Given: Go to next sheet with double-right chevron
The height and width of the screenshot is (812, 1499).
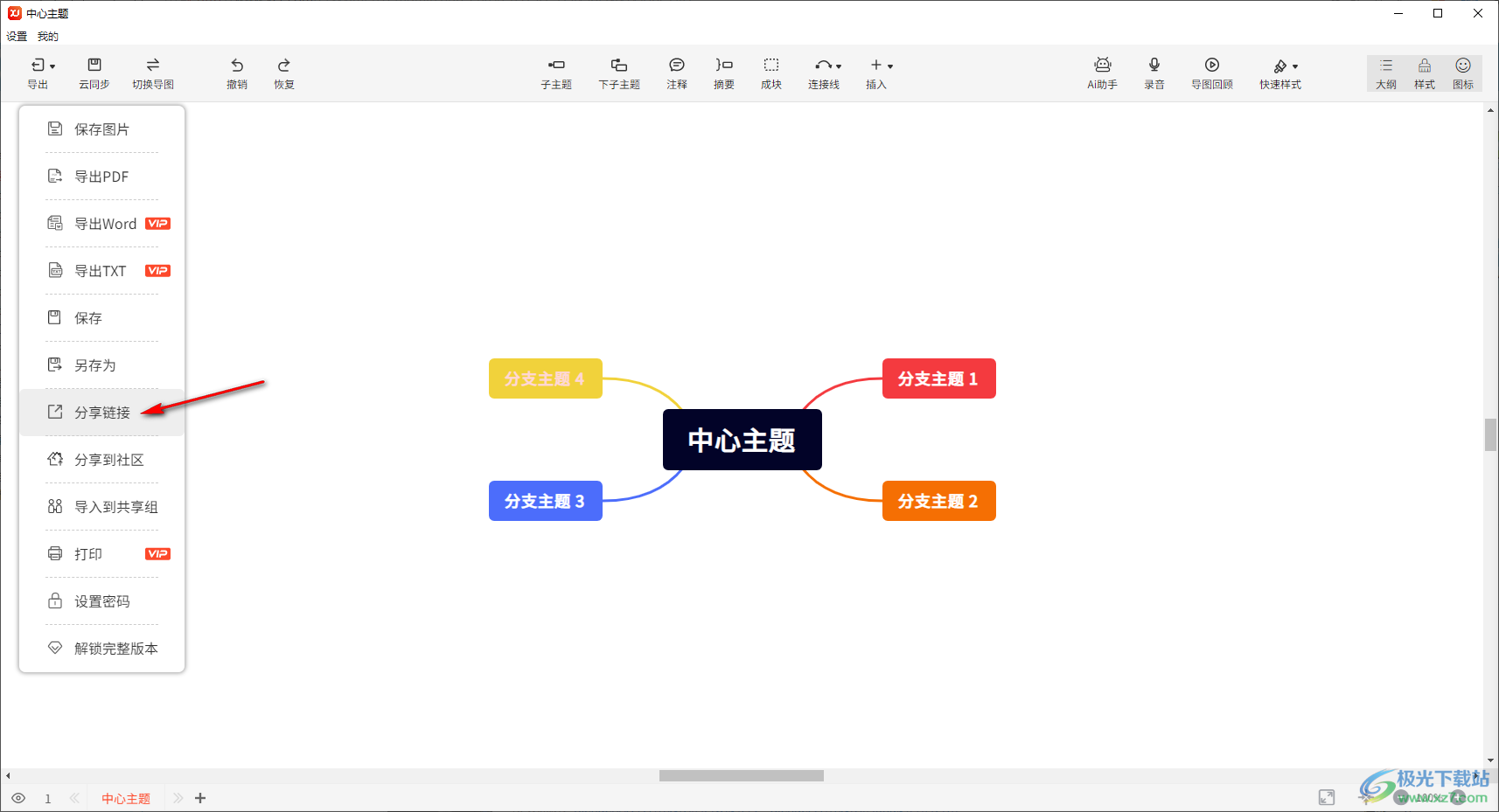Looking at the screenshot, I should point(178,798).
